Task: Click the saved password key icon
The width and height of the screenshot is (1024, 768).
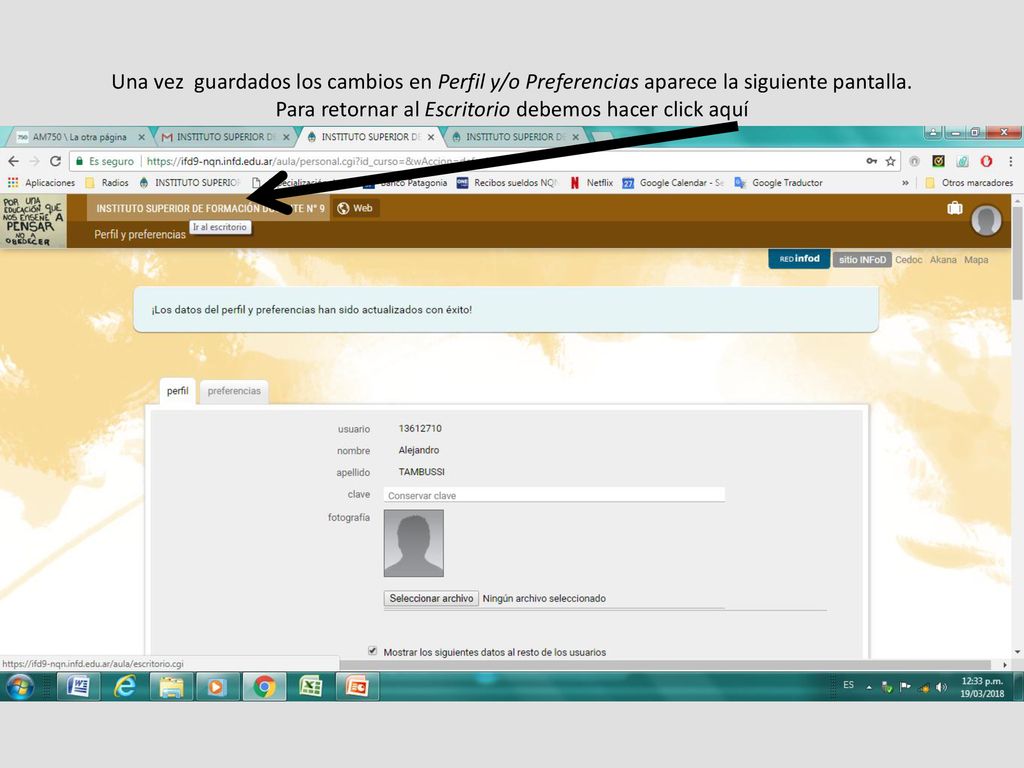Action: point(871,161)
